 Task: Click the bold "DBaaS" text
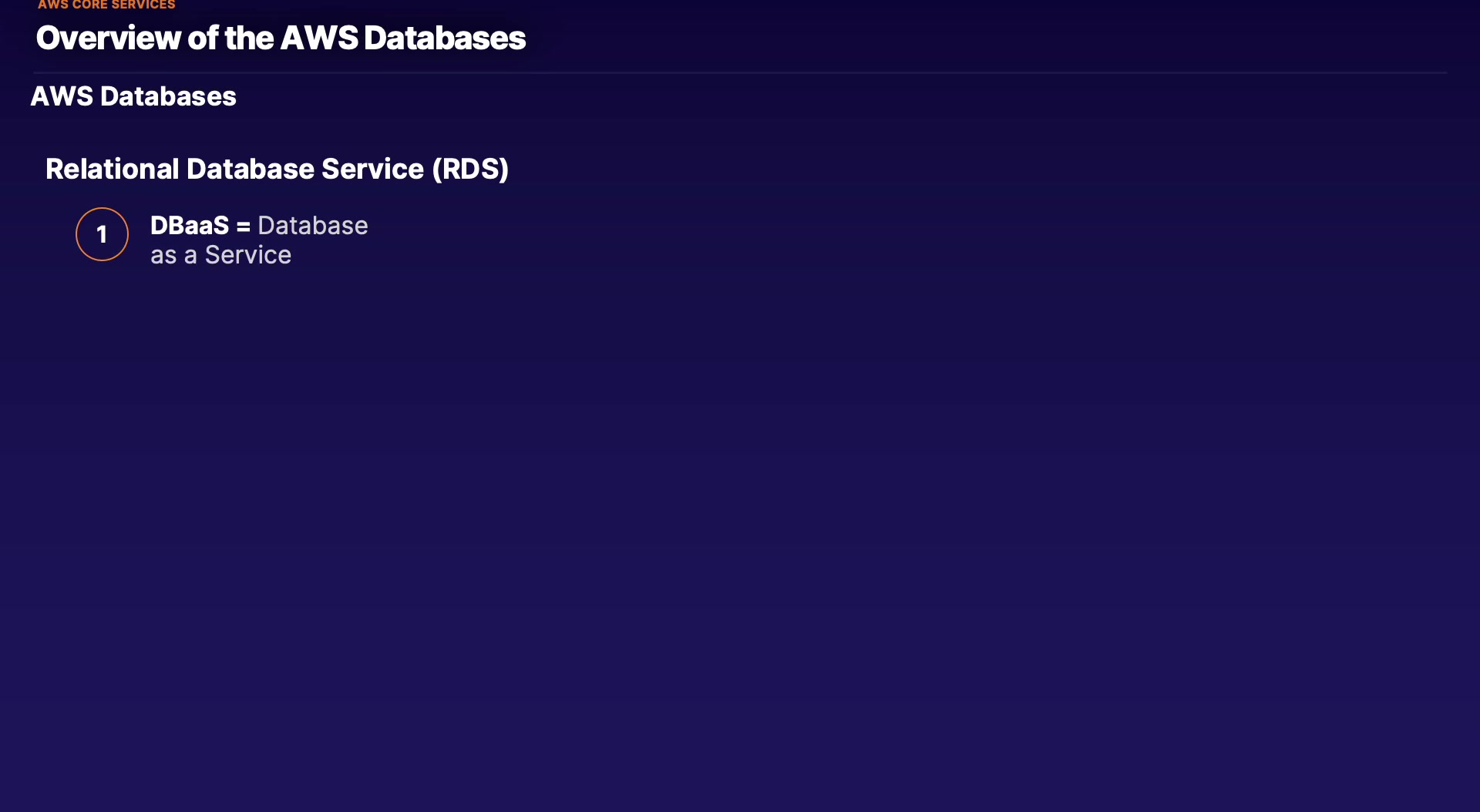tap(190, 226)
